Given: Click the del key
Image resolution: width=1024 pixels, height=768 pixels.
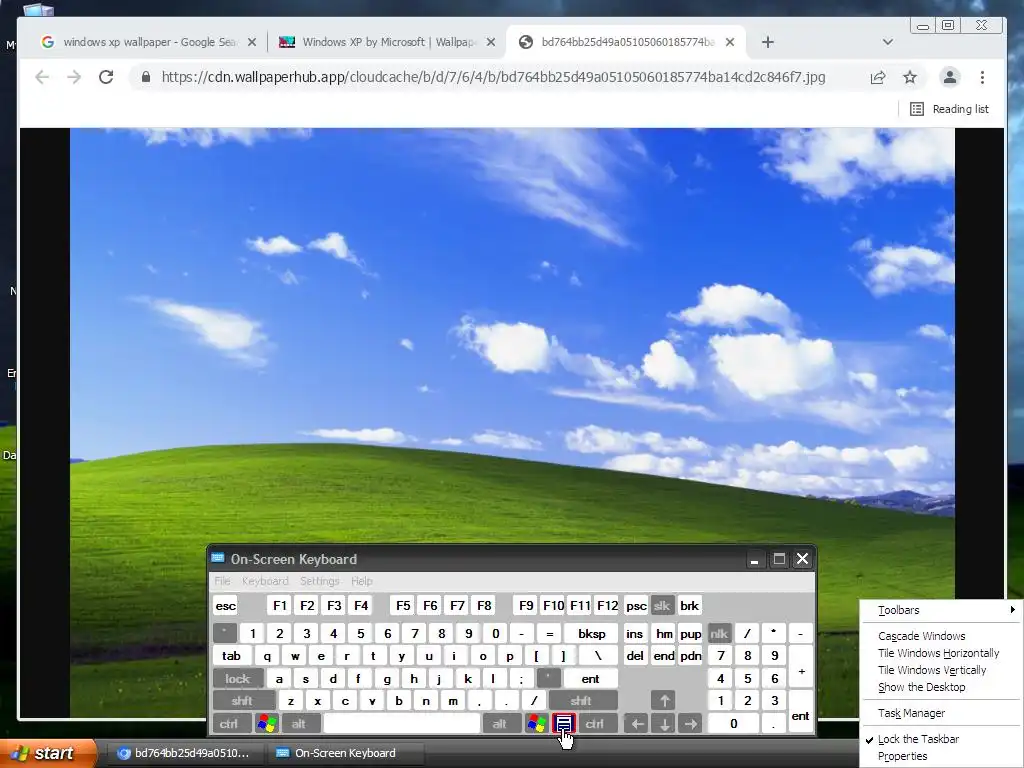Looking at the screenshot, I should [x=635, y=656].
